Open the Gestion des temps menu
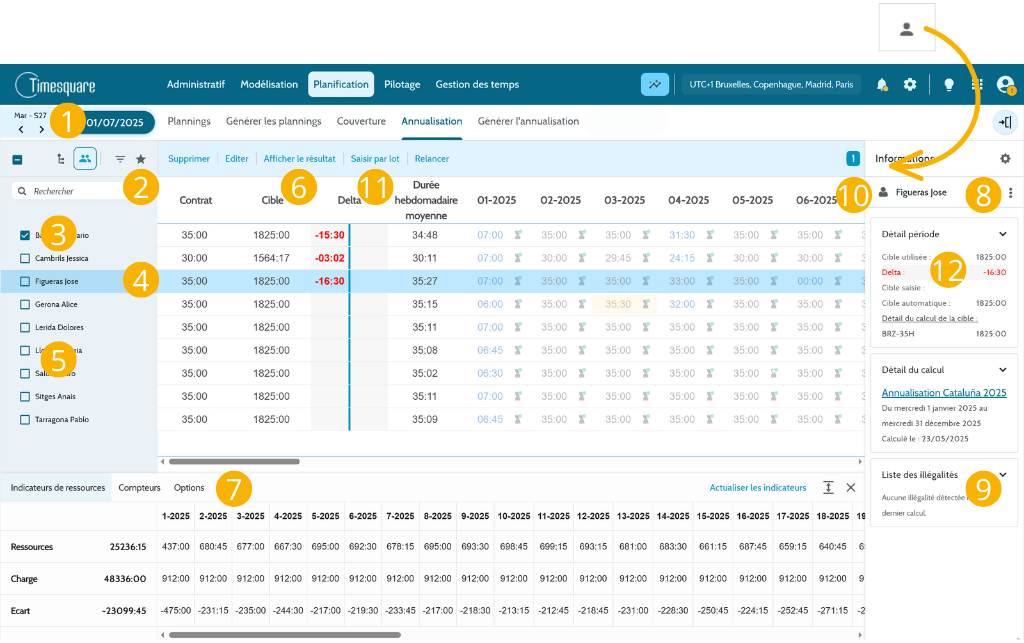The image size is (1024, 643). [477, 84]
